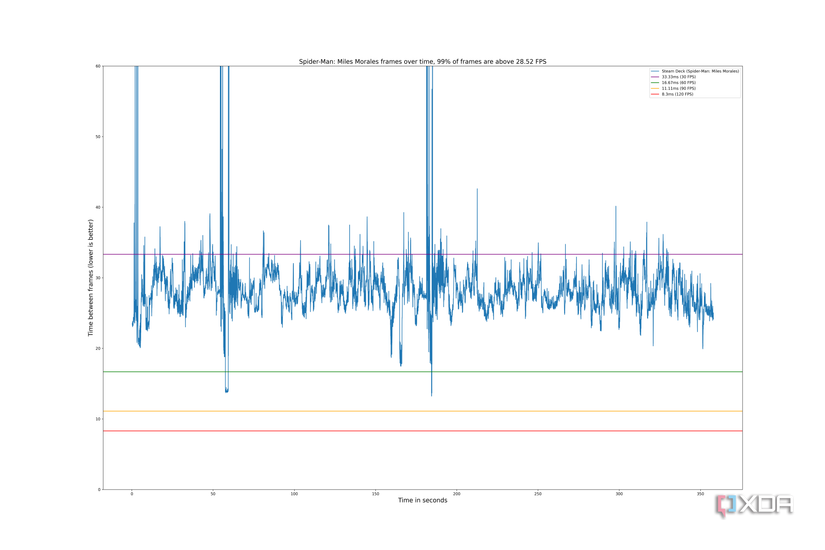Click the 200 tick on the x-axis

point(457,494)
